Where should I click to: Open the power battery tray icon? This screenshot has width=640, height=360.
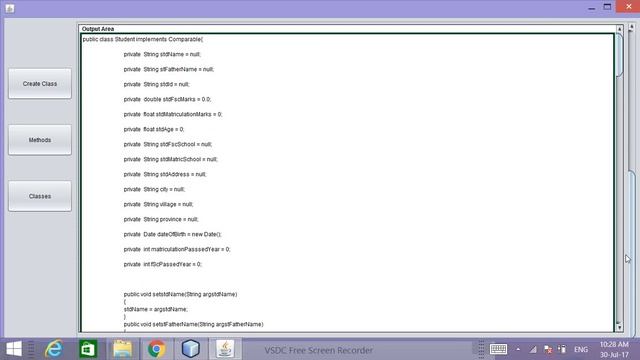[x=562, y=349]
